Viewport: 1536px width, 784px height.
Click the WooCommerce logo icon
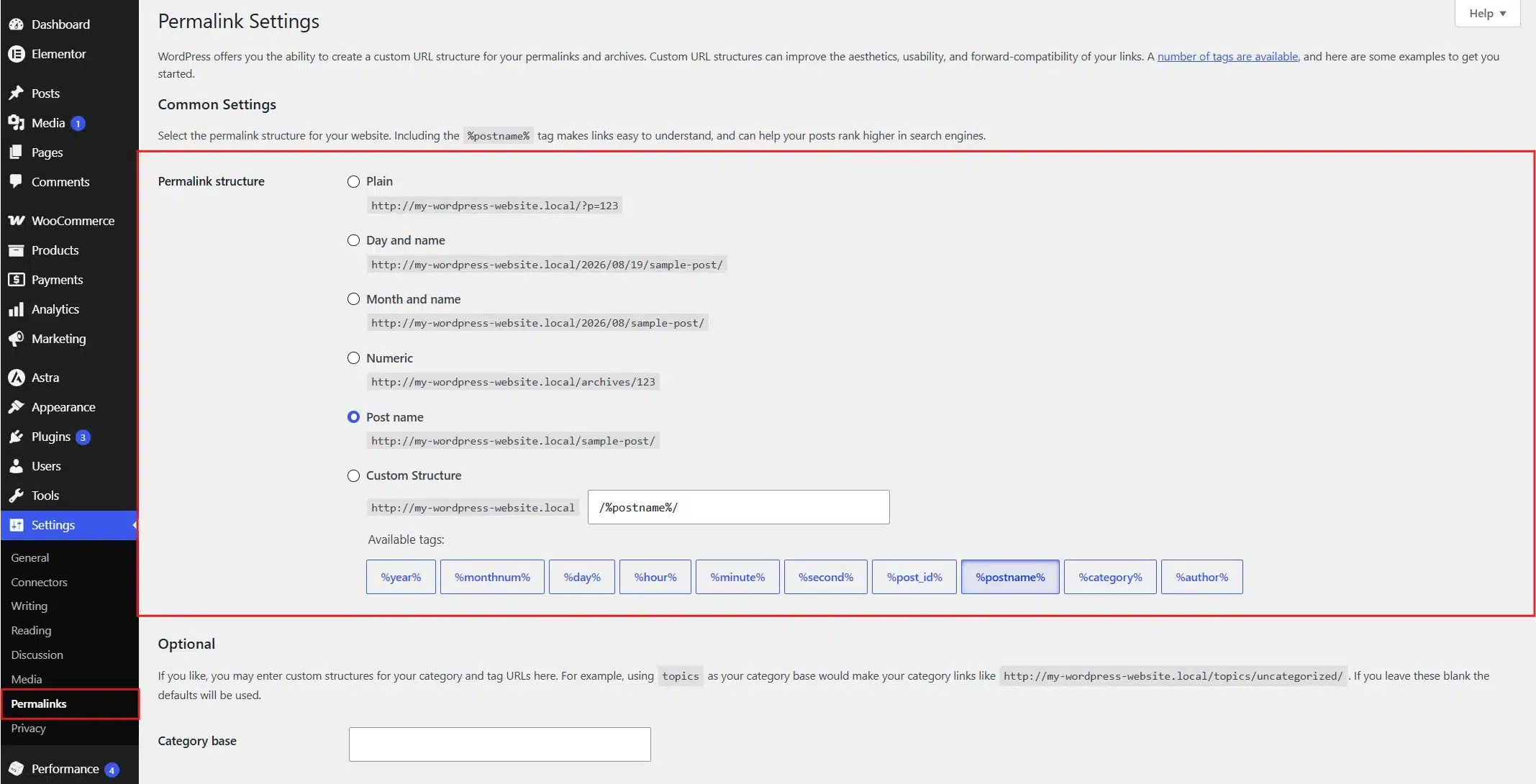tap(16, 221)
